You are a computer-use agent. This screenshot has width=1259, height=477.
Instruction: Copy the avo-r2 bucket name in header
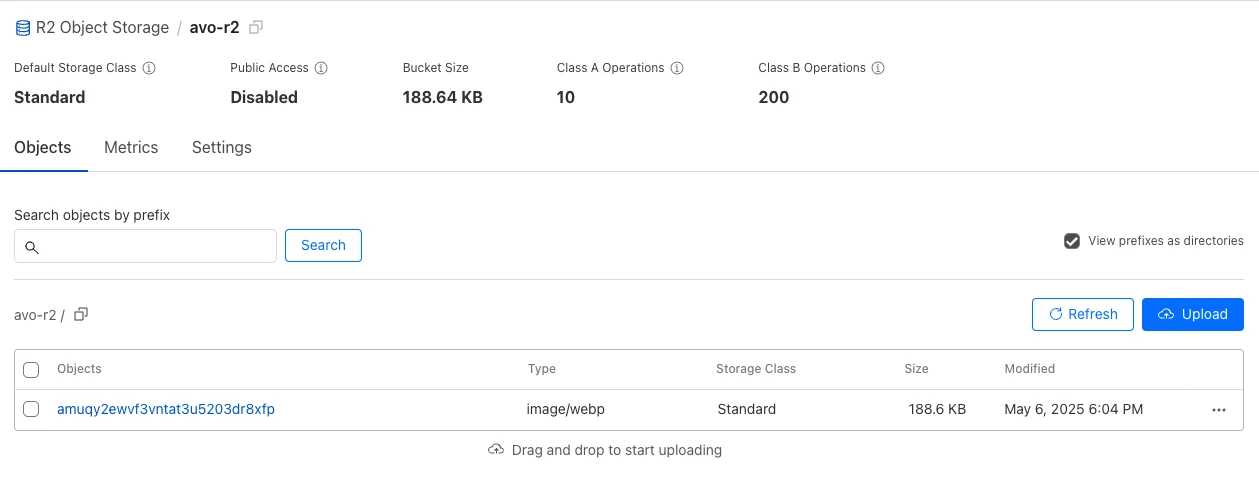pos(256,28)
